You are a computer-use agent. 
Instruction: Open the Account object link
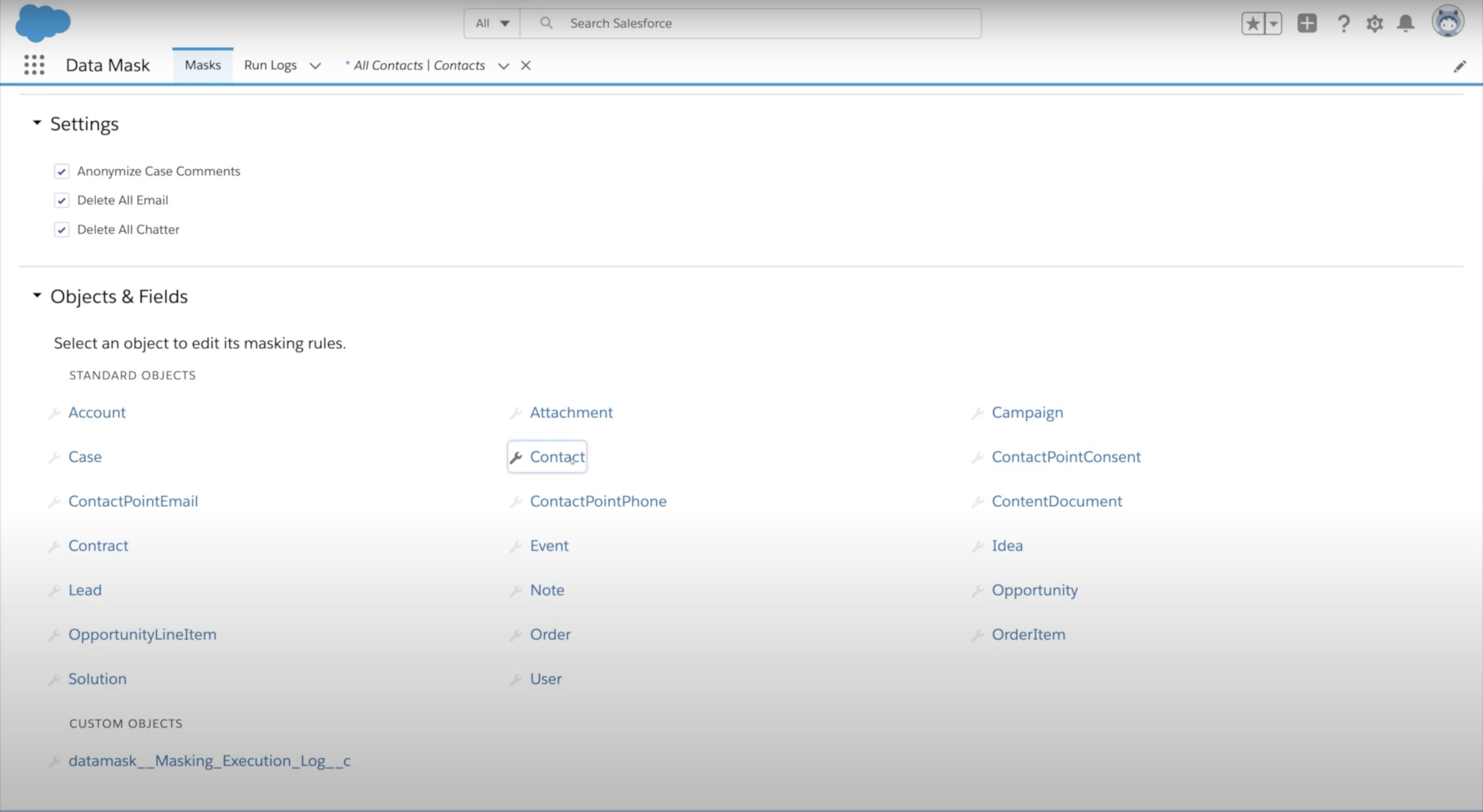(x=97, y=413)
